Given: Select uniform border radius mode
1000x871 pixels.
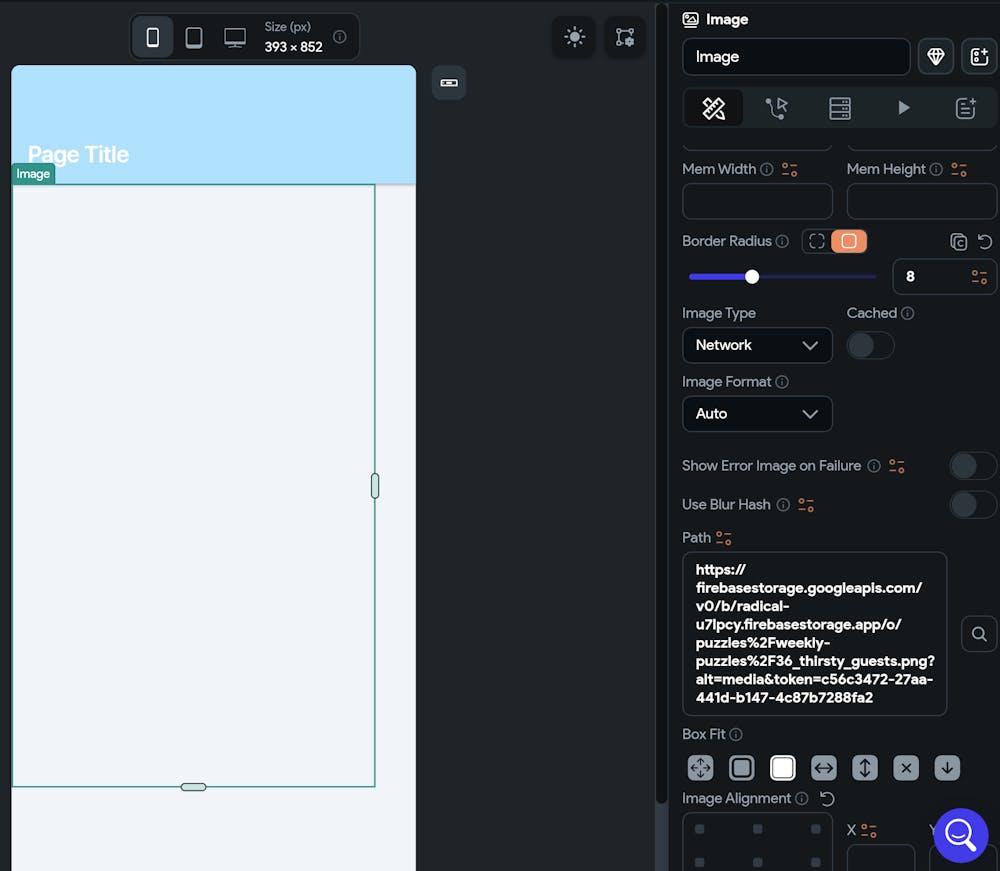Looking at the screenshot, I should (x=849, y=241).
